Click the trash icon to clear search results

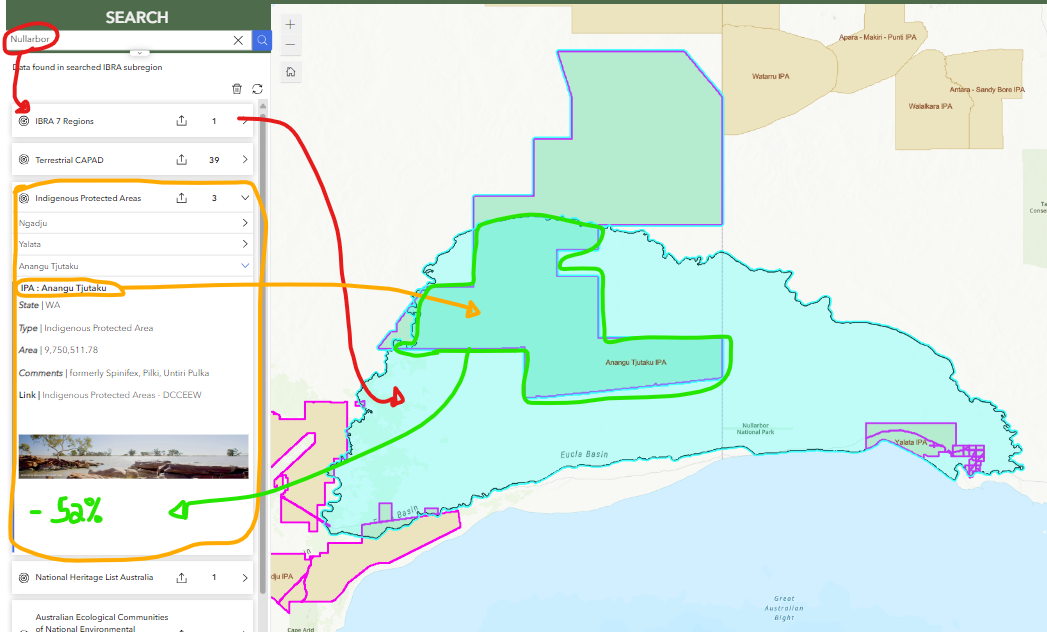point(237,88)
